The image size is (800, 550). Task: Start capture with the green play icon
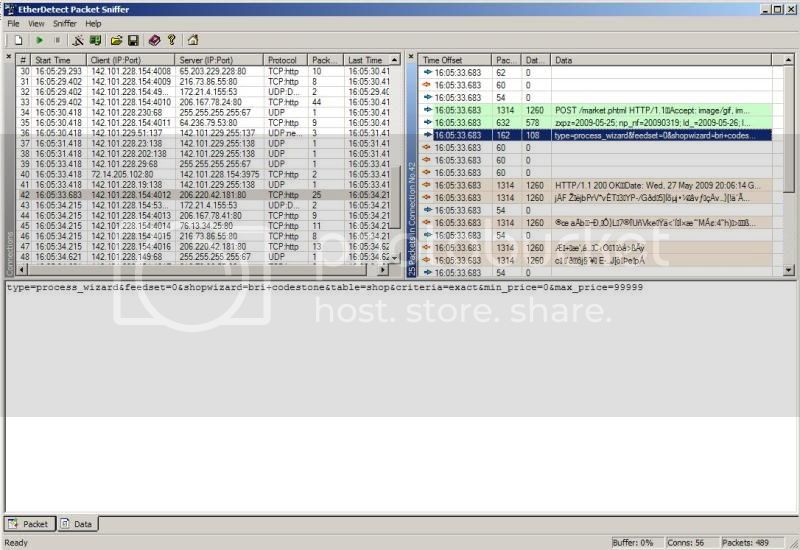[40, 40]
